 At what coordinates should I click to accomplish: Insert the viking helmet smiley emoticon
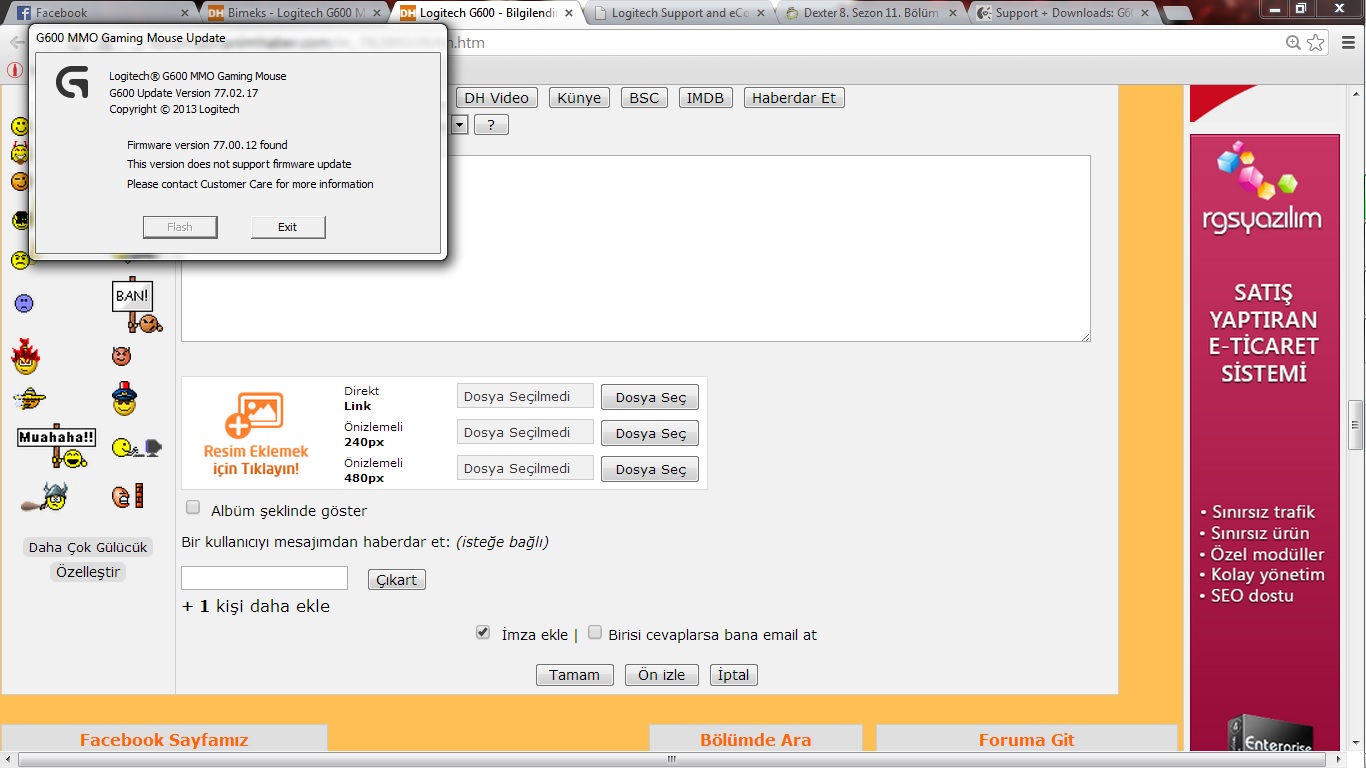[x=45, y=496]
